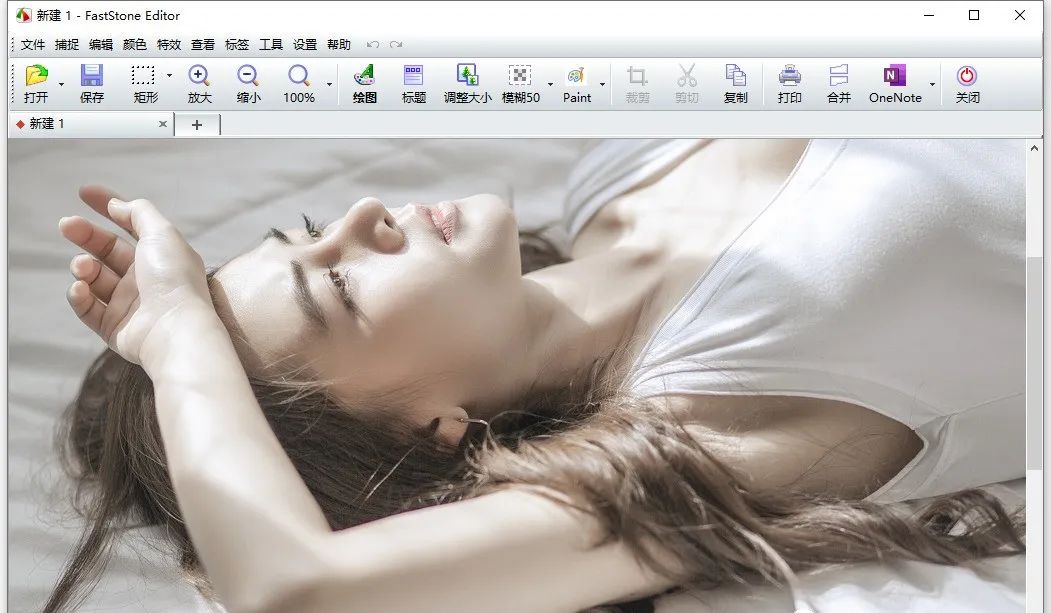1051x613 pixels.
Task: Click the 裁剪 crop tool
Action: pos(637,84)
